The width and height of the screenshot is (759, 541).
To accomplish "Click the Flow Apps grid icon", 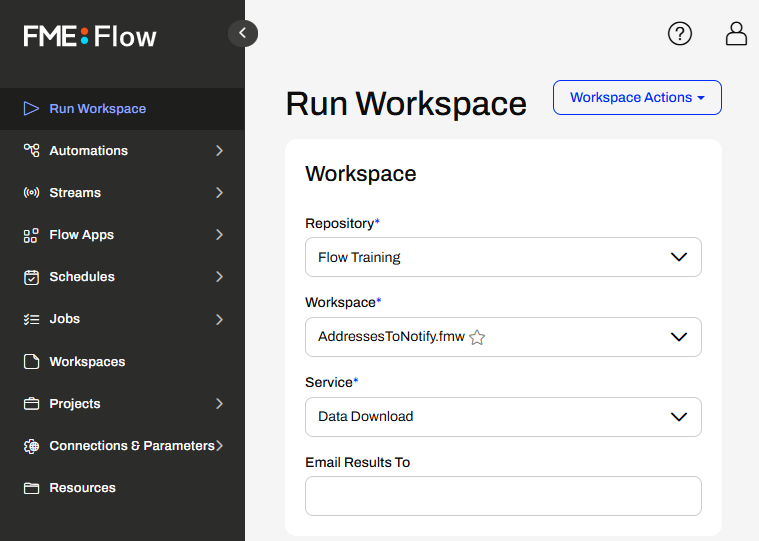I will click(31, 235).
